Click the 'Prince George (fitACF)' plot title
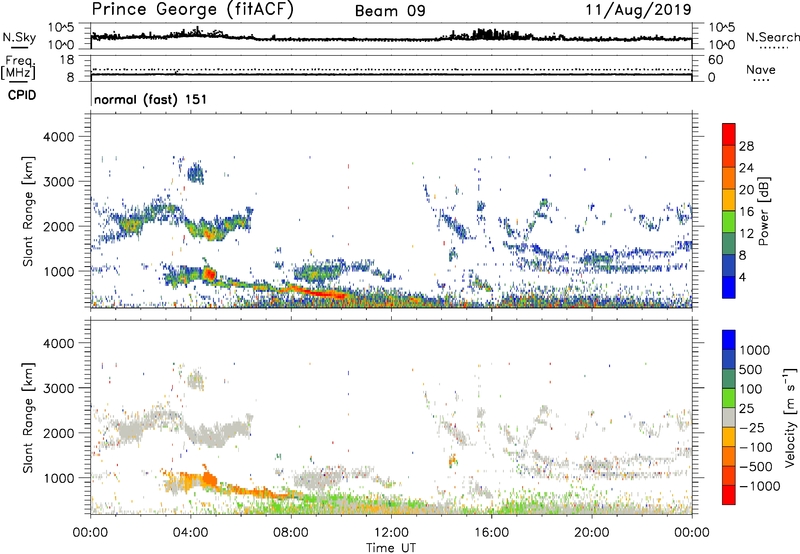The image size is (800, 554). point(193,9)
